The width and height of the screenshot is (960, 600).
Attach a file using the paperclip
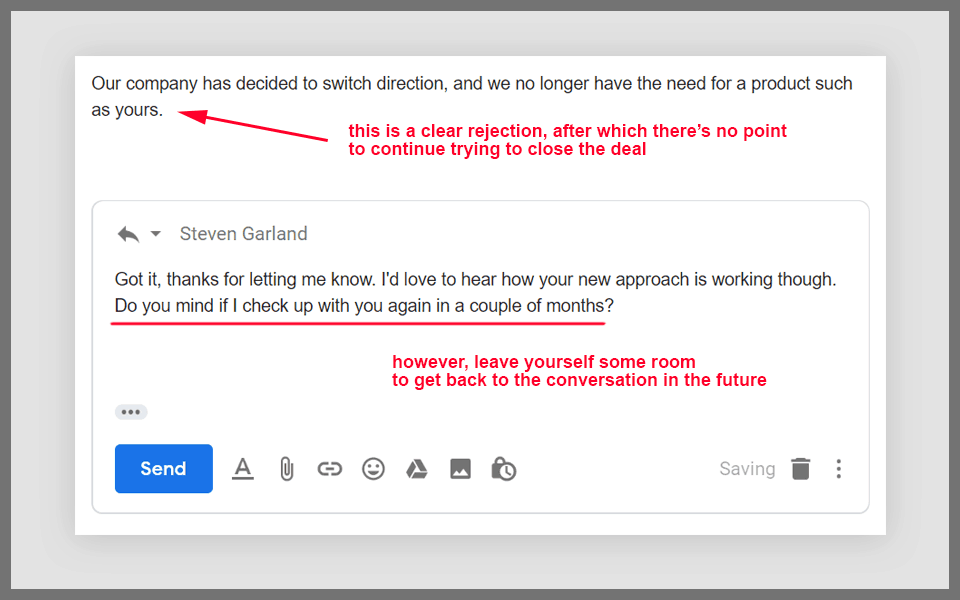pyautogui.click(x=286, y=469)
